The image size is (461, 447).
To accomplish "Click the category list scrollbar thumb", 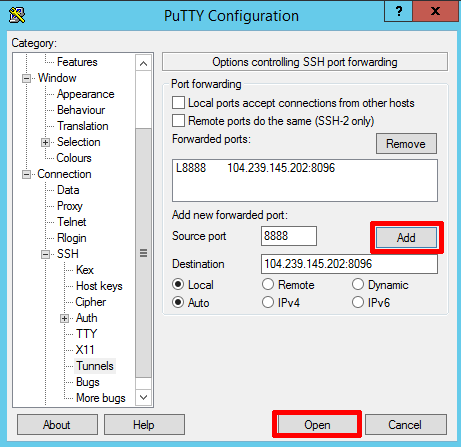I will [143, 253].
